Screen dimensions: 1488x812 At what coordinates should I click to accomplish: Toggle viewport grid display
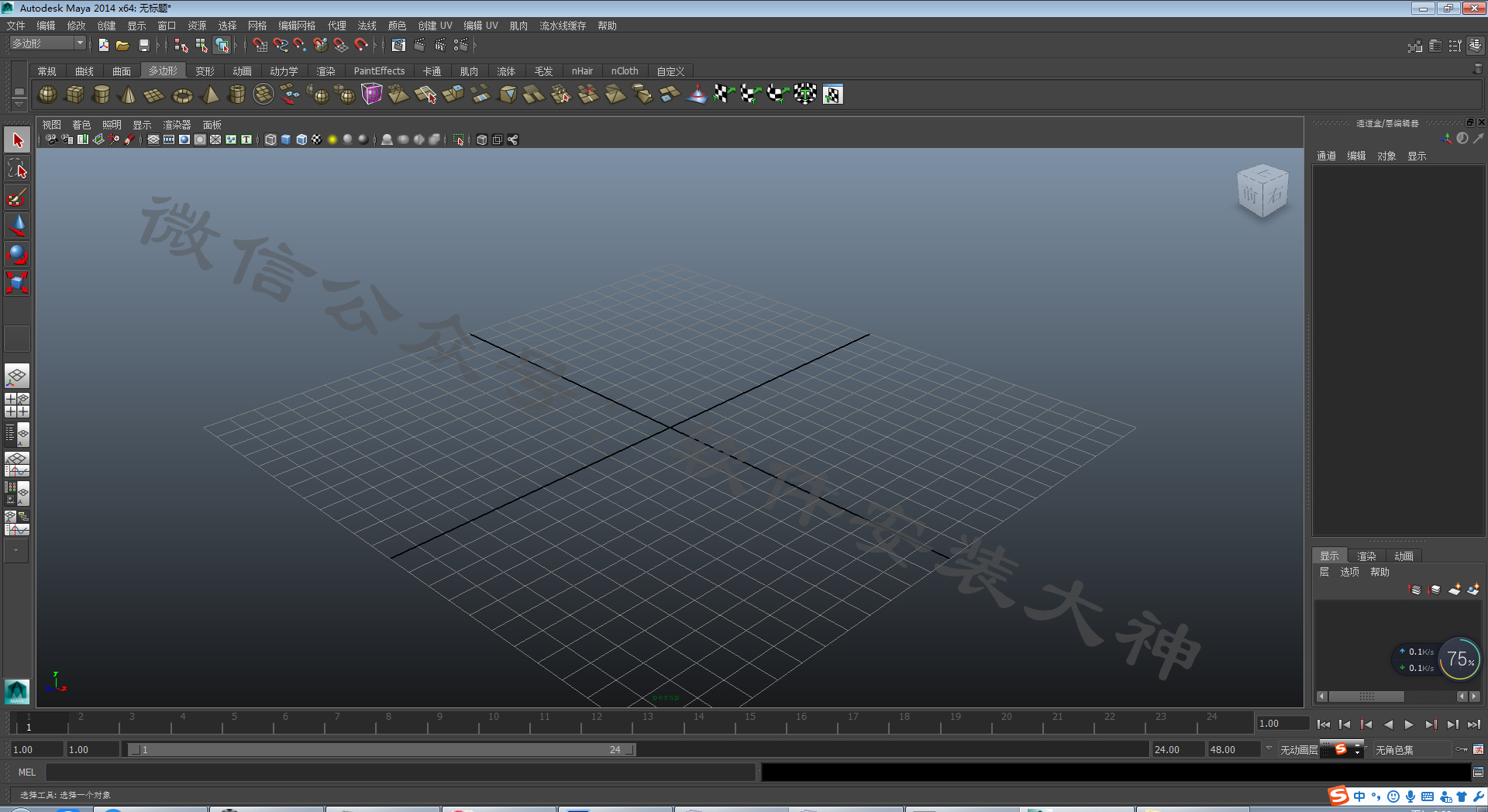click(x=153, y=139)
